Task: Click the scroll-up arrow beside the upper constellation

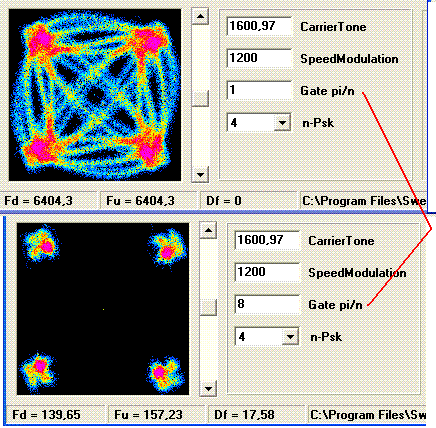Action: pos(200,16)
